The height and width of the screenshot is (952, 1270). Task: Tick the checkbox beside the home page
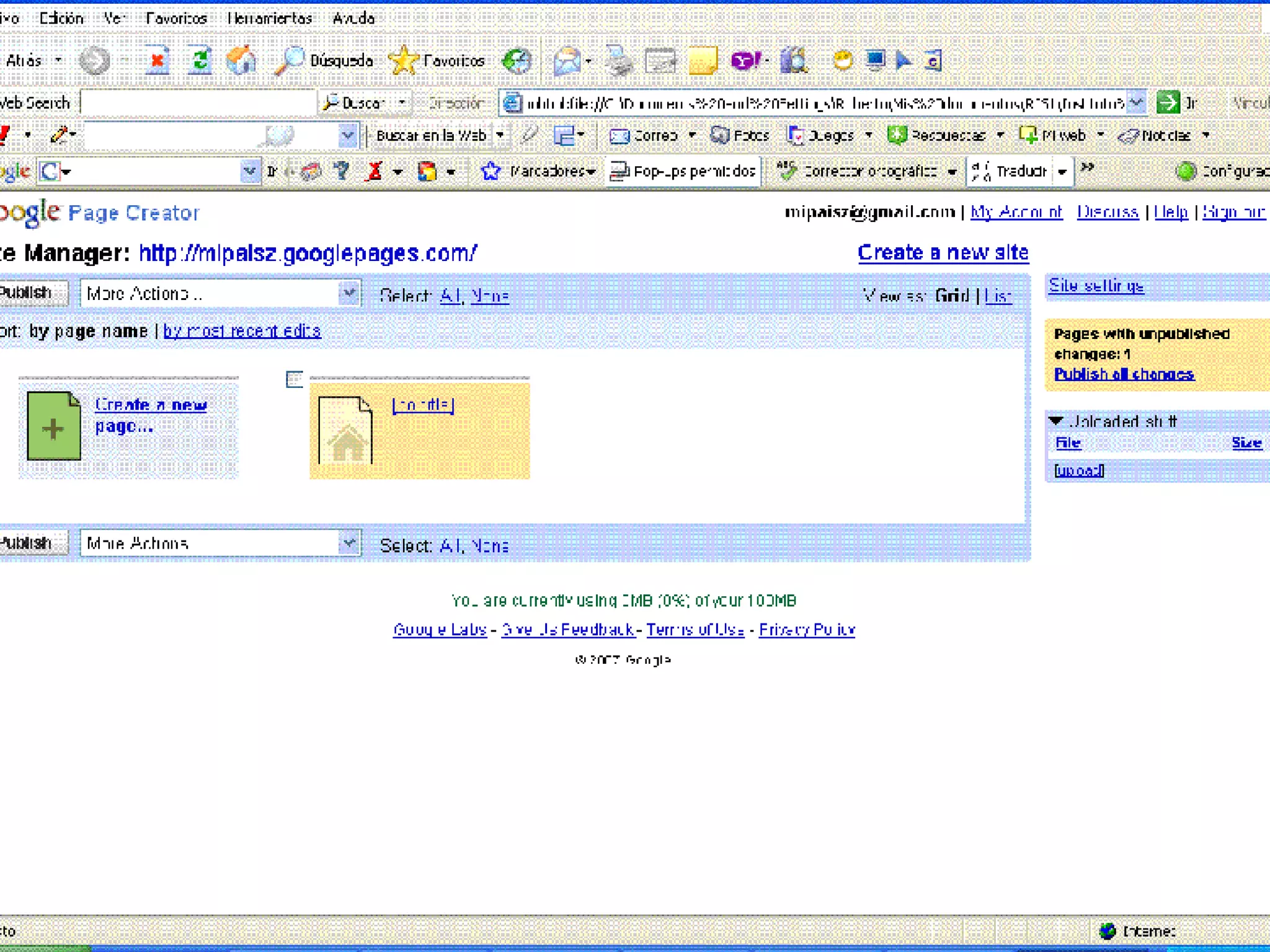click(x=294, y=379)
